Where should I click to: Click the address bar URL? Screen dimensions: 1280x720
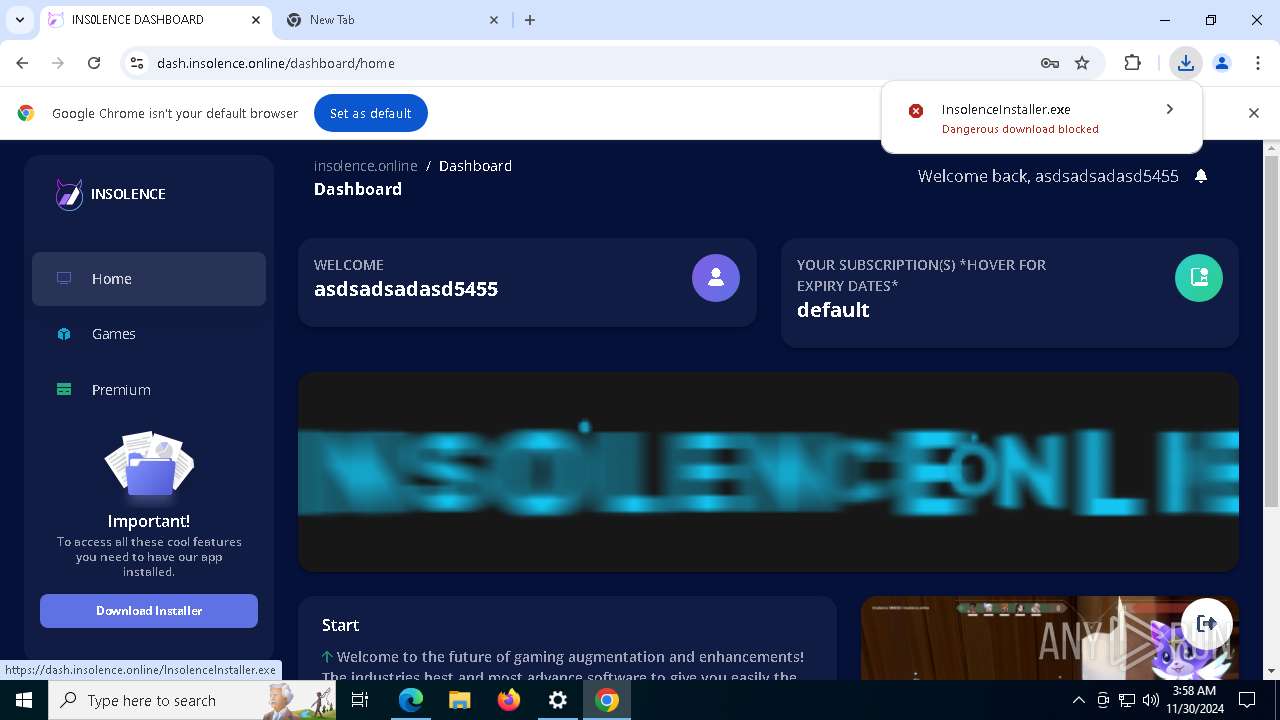(x=276, y=63)
